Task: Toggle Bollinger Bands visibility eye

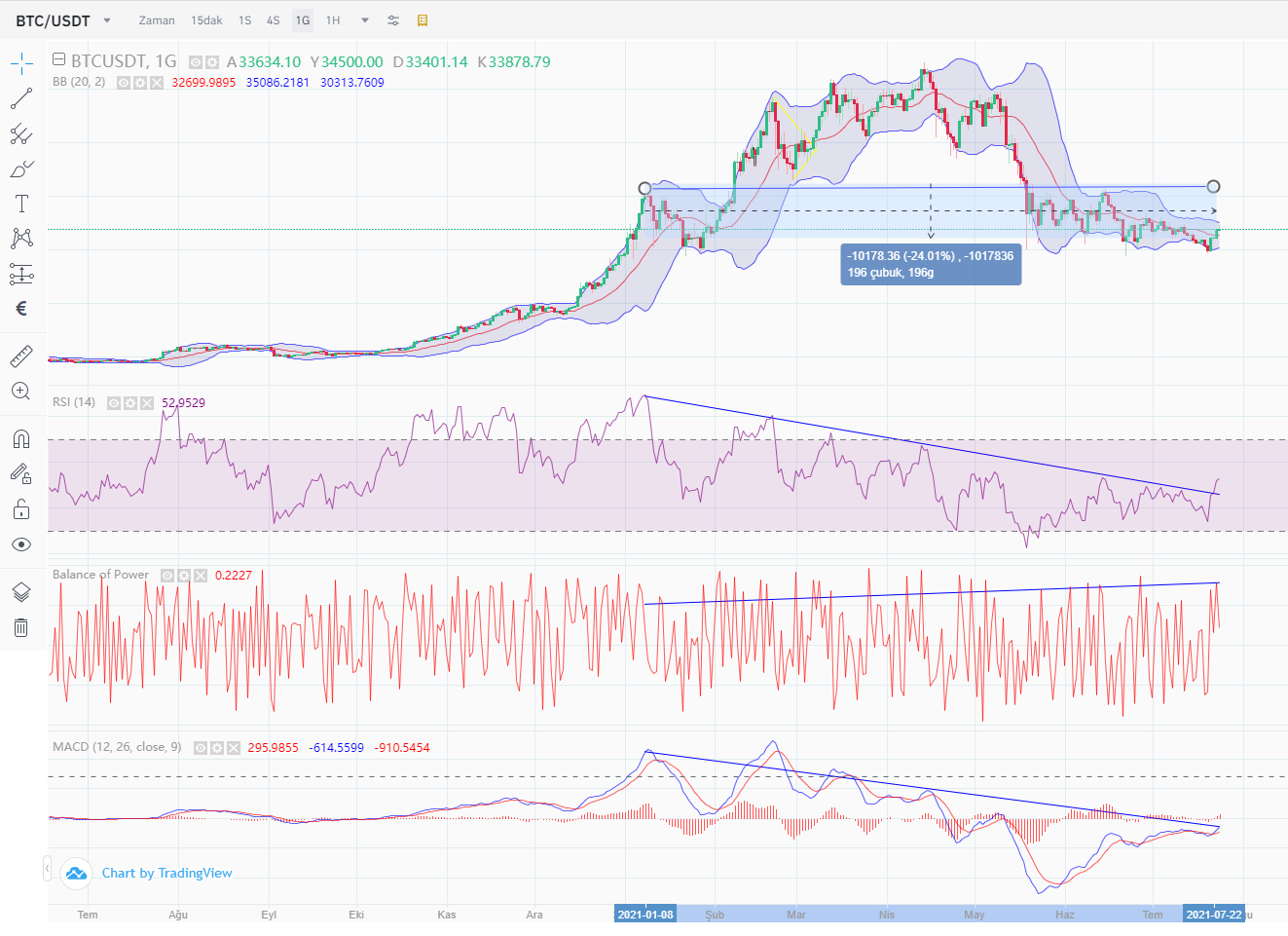Action: point(124,83)
